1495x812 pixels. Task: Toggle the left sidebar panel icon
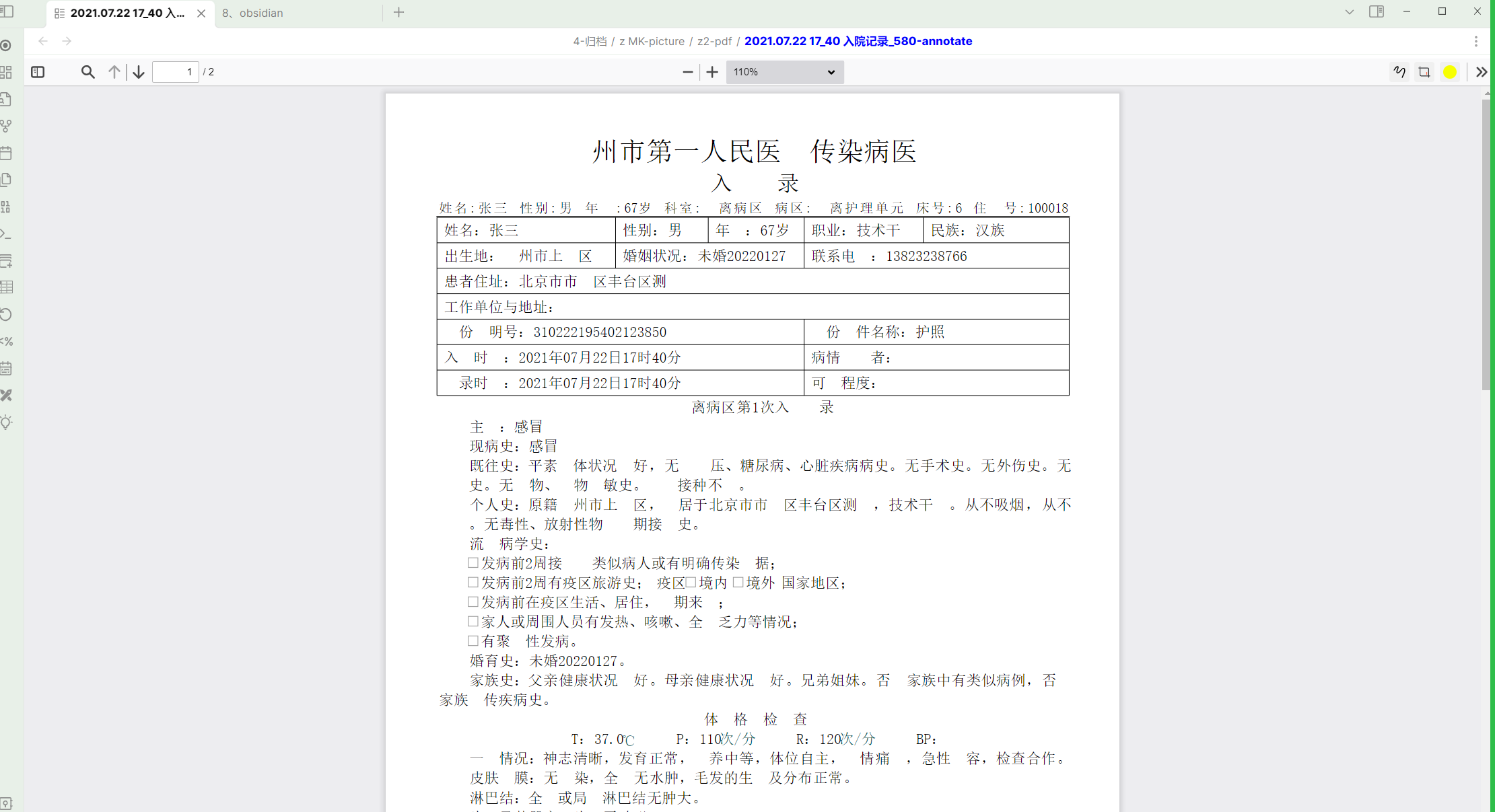[x=7, y=11]
